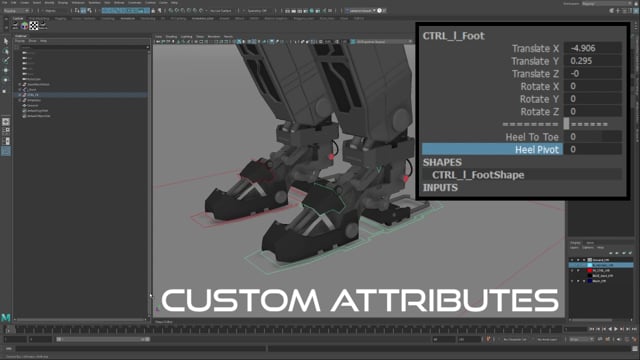
Task: Toggle display type box of Mesh_LYR layer
Action: click(584, 281)
